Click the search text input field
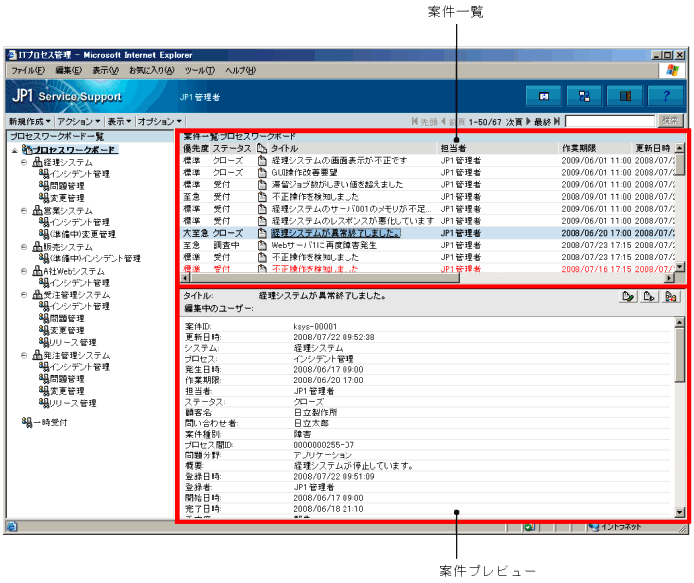The height and width of the screenshot is (583, 694). click(610, 121)
